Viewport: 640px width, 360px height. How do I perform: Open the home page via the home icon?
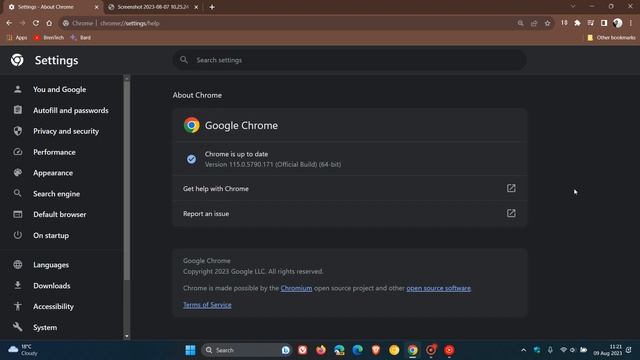click(49, 23)
